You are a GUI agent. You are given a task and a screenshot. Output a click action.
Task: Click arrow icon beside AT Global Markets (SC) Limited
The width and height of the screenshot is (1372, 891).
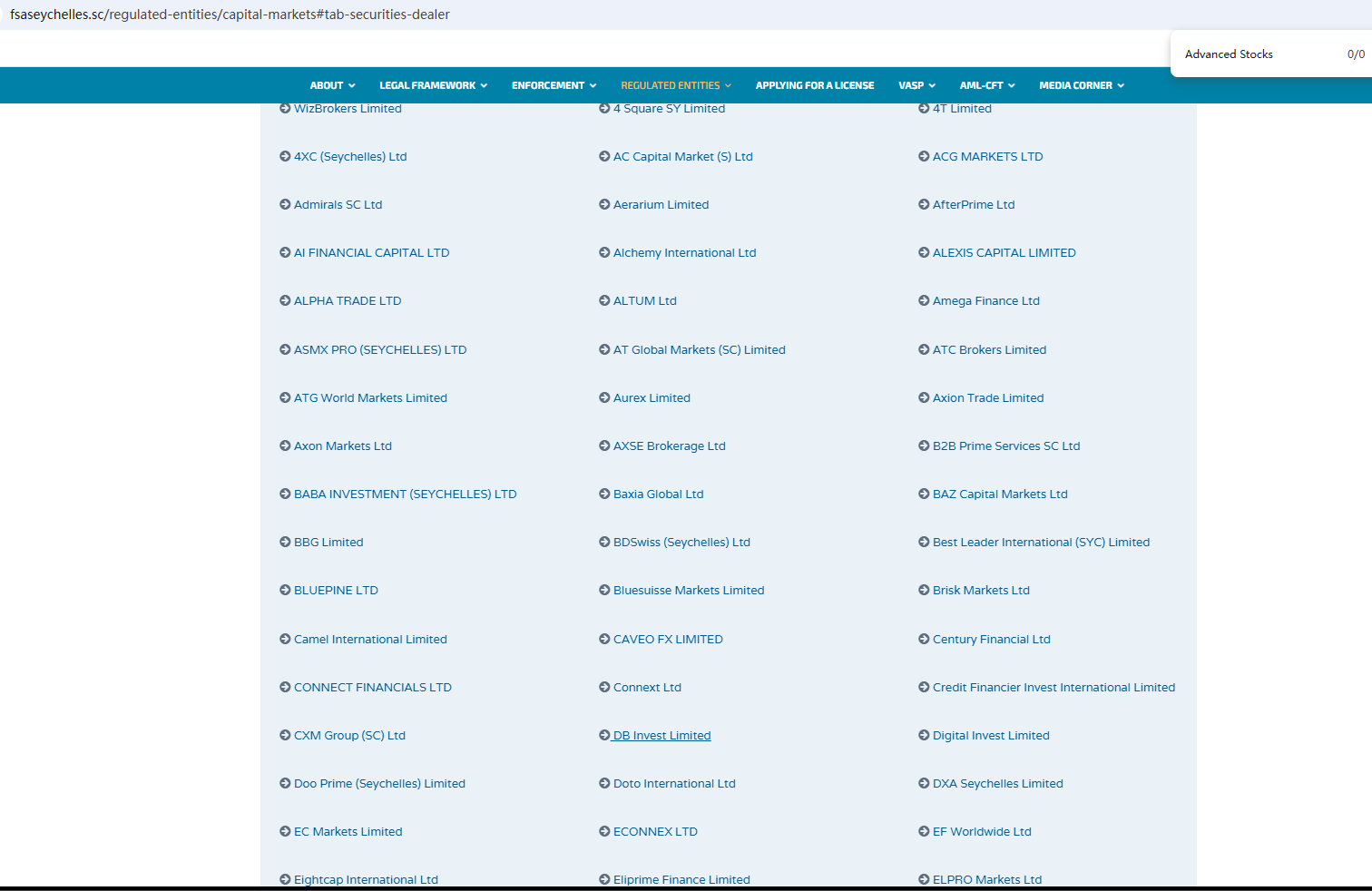tap(604, 350)
